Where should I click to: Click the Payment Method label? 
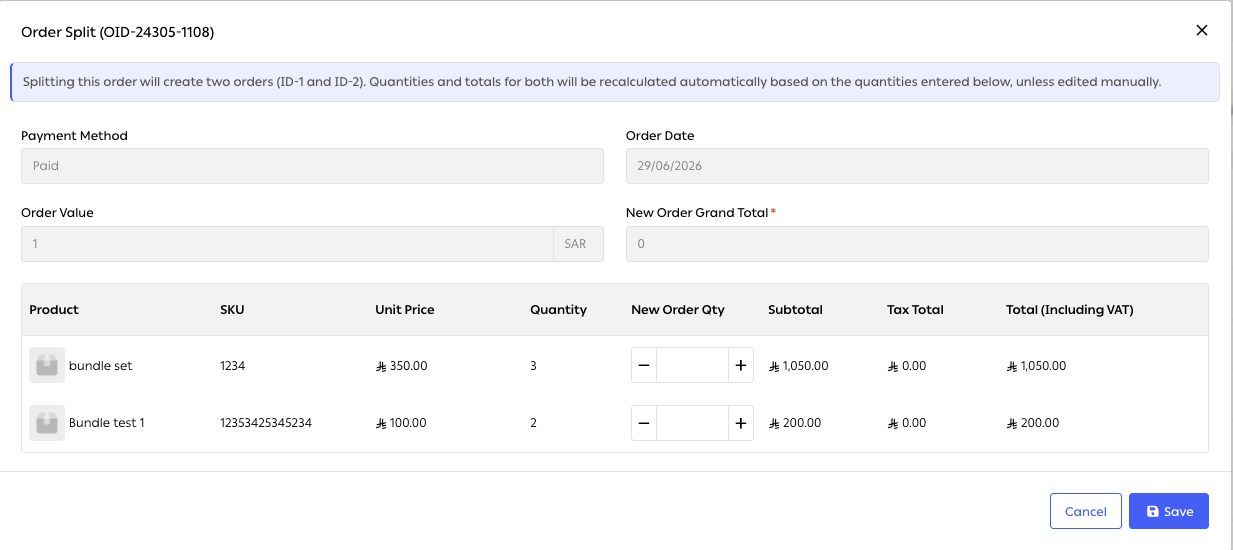click(x=74, y=136)
